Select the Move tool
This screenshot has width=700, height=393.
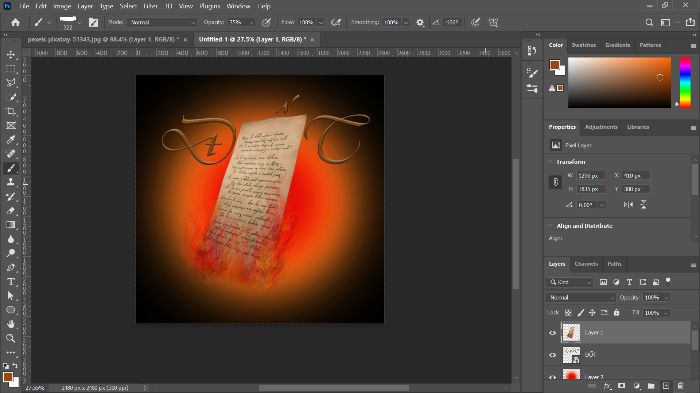coord(11,54)
